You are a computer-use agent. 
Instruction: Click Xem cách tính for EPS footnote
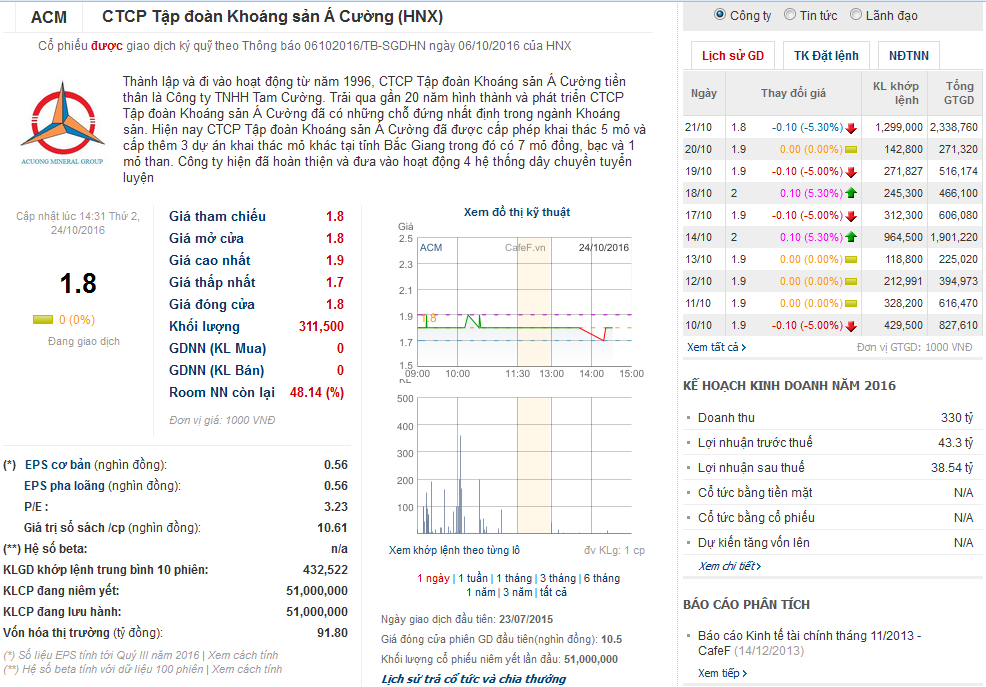243,655
